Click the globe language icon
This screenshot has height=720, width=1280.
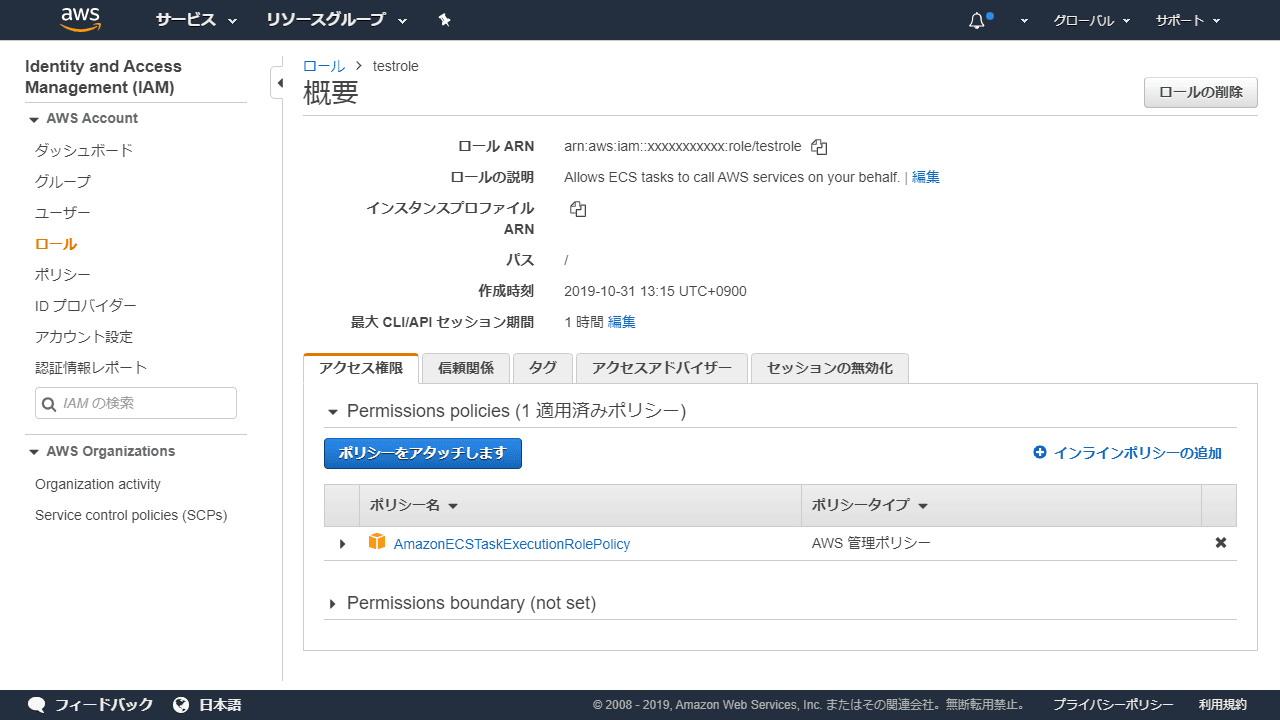[x=181, y=705]
